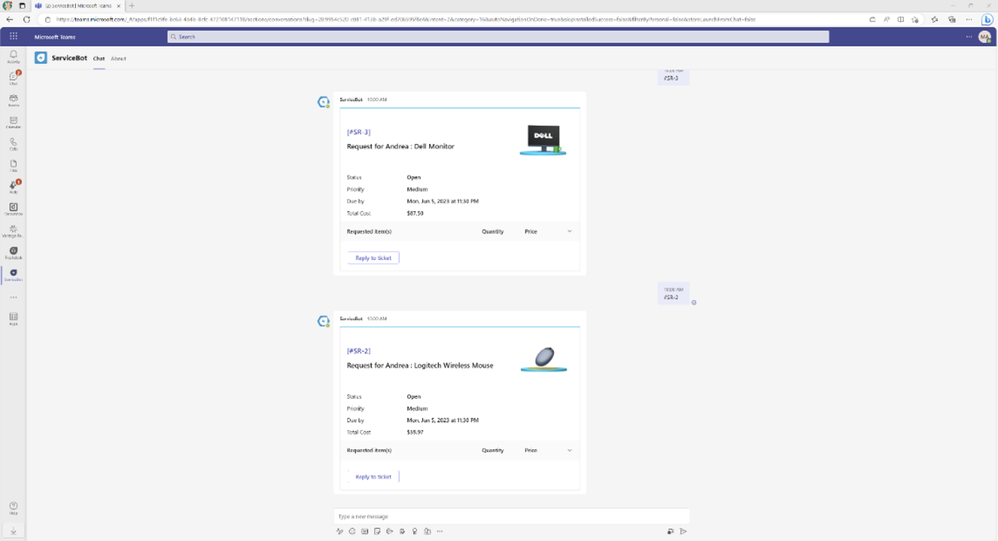
Task: Reply to ticket SR-3
Action: (374, 258)
